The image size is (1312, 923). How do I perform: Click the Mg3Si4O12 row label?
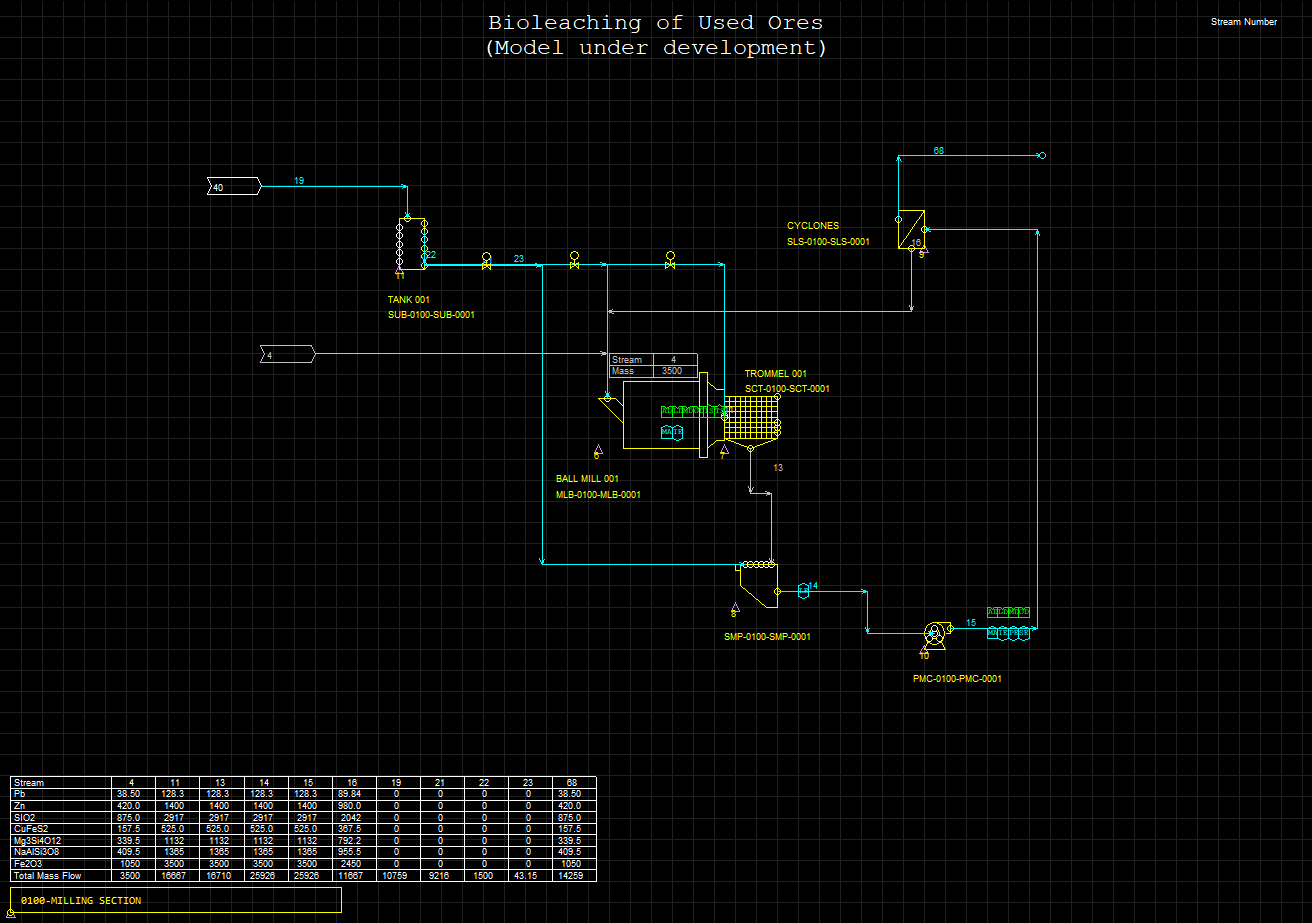(59, 840)
